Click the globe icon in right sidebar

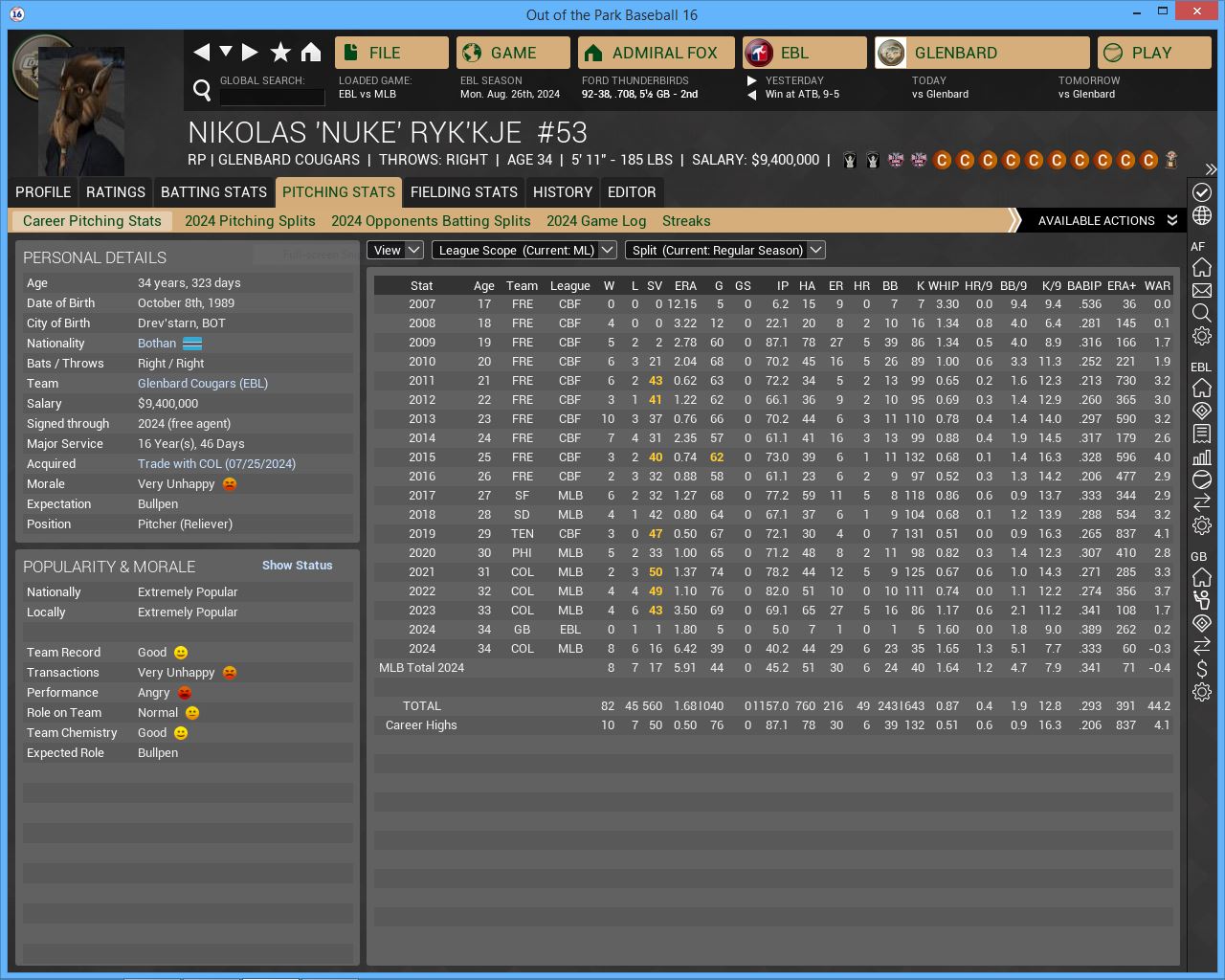pyautogui.click(x=1202, y=215)
